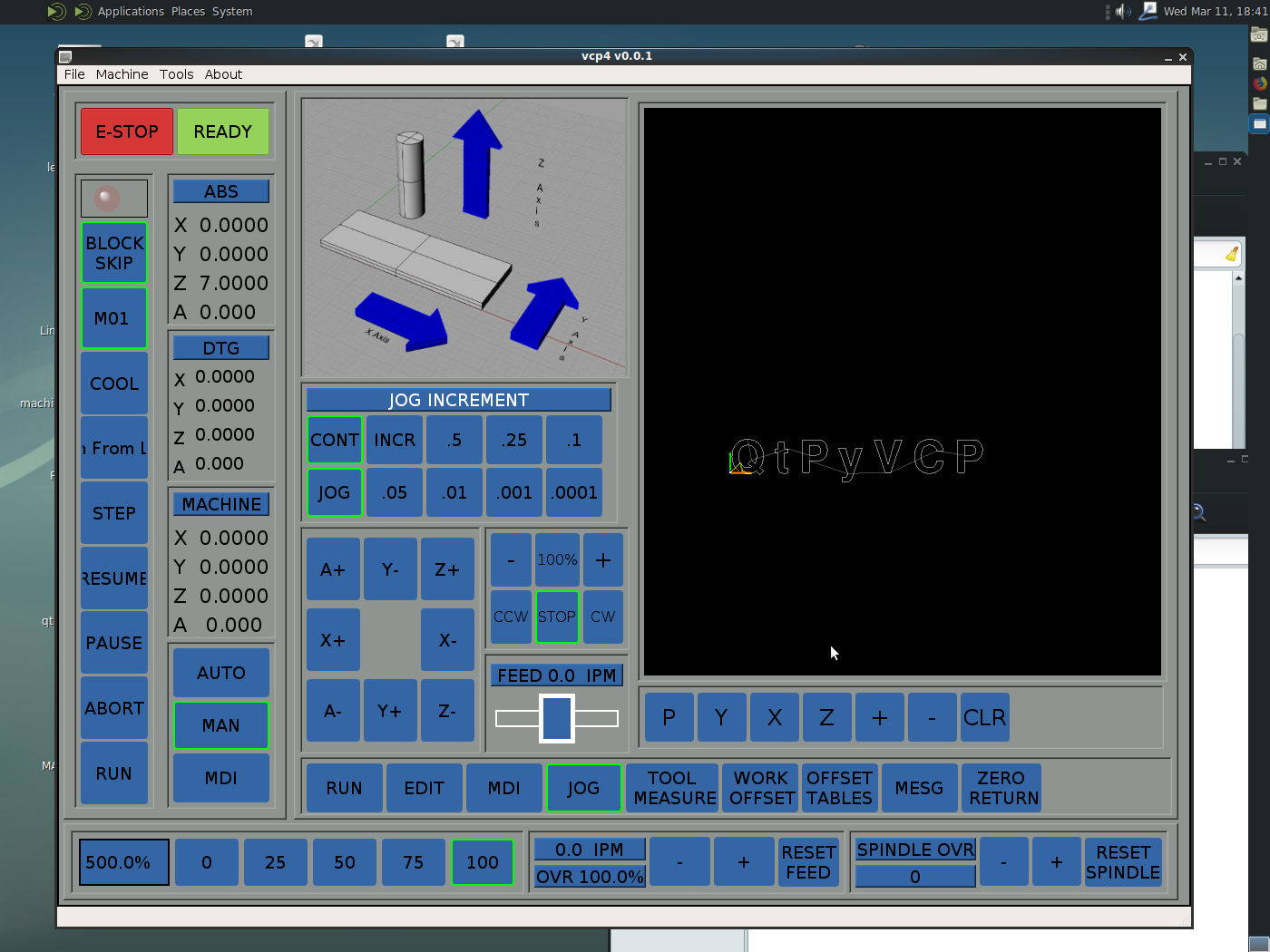The image size is (1270, 952).
Task: Click the ABORT button
Action: coord(114,708)
